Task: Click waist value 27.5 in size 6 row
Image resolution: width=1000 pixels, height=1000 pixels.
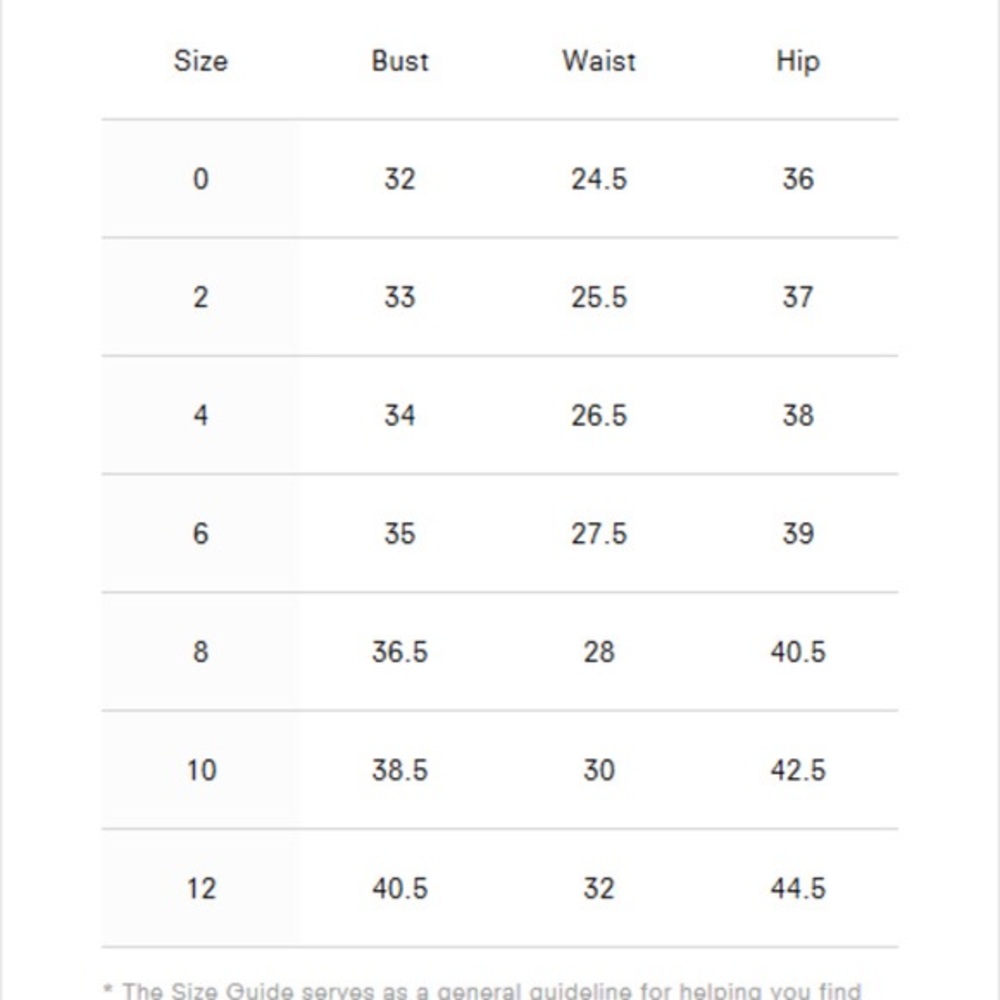Action: (599, 534)
